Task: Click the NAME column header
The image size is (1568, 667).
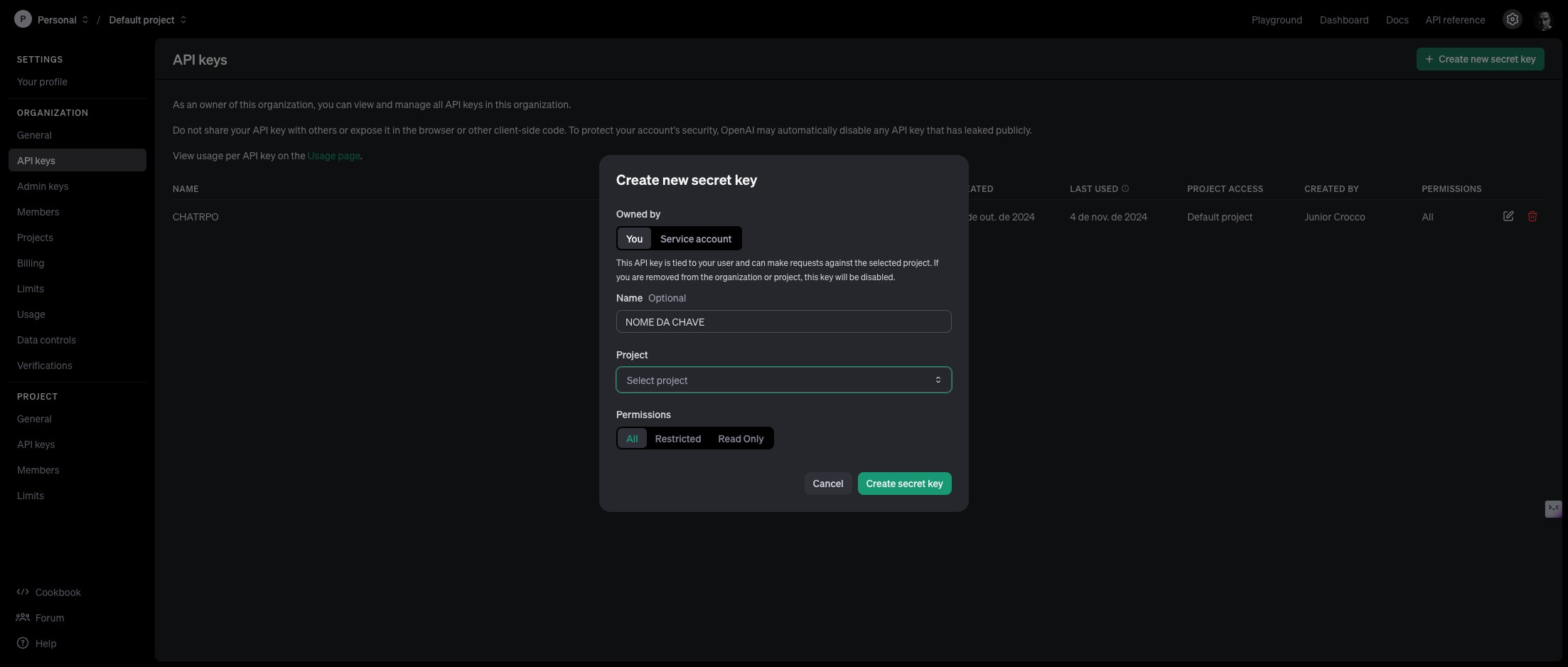Action: coord(186,188)
